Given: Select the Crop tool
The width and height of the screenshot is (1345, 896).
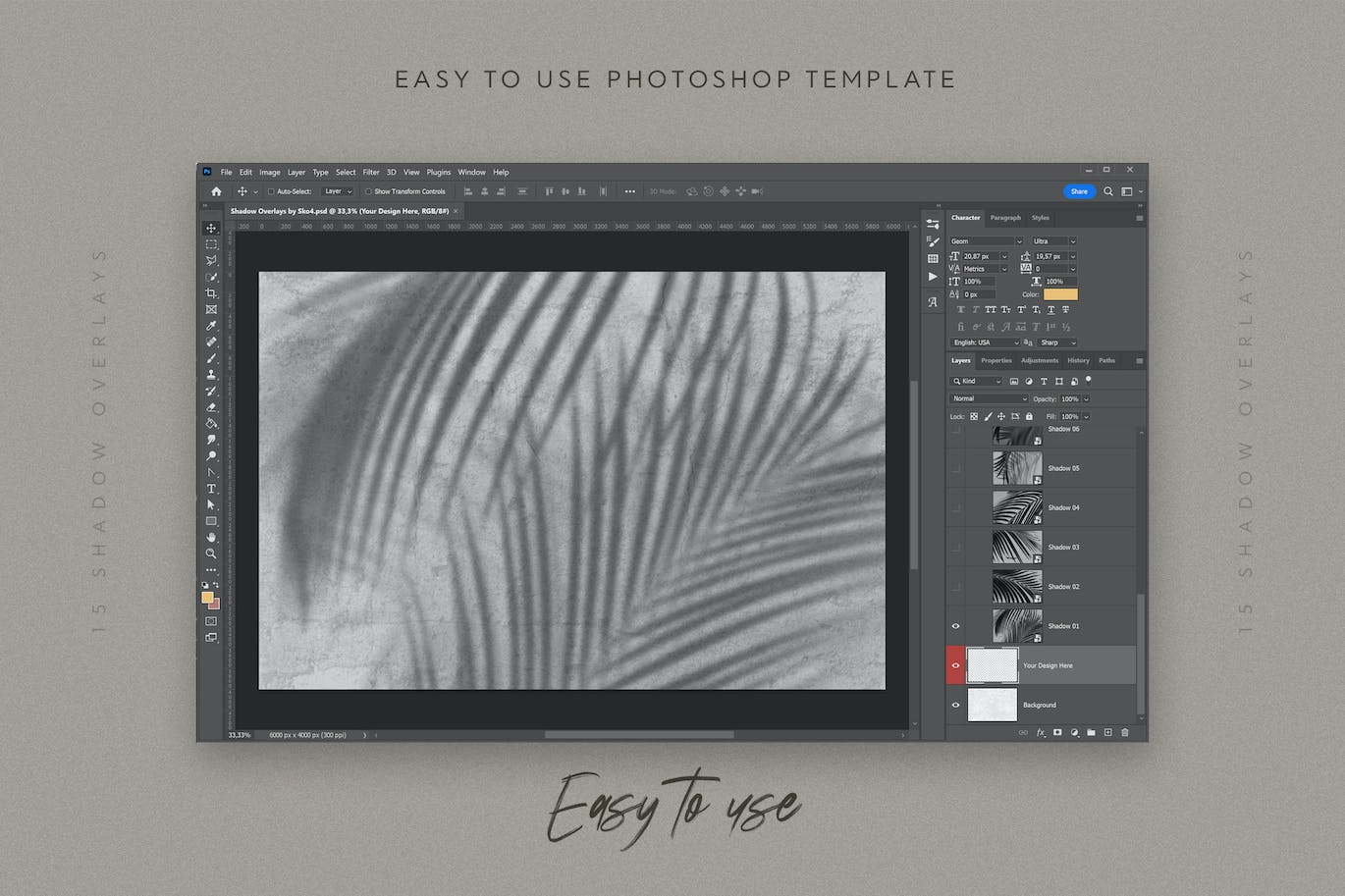Looking at the screenshot, I should pyautogui.click(x=211, y=293).
